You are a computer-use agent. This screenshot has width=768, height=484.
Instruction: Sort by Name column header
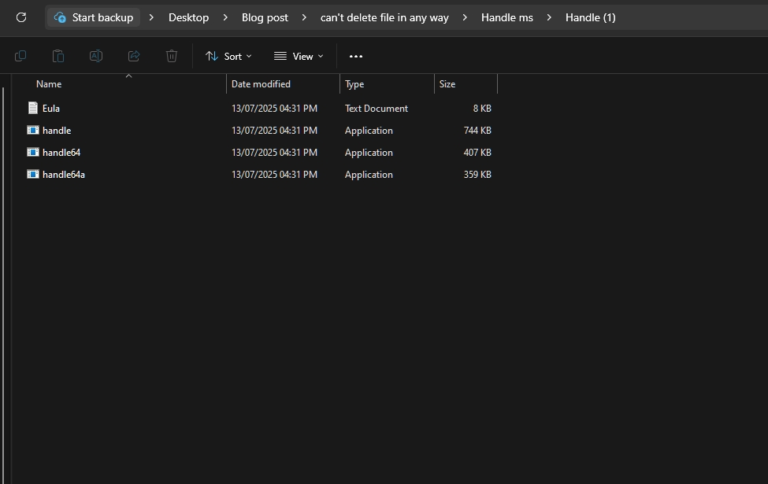pyautogui.click(x=48, y=84)
